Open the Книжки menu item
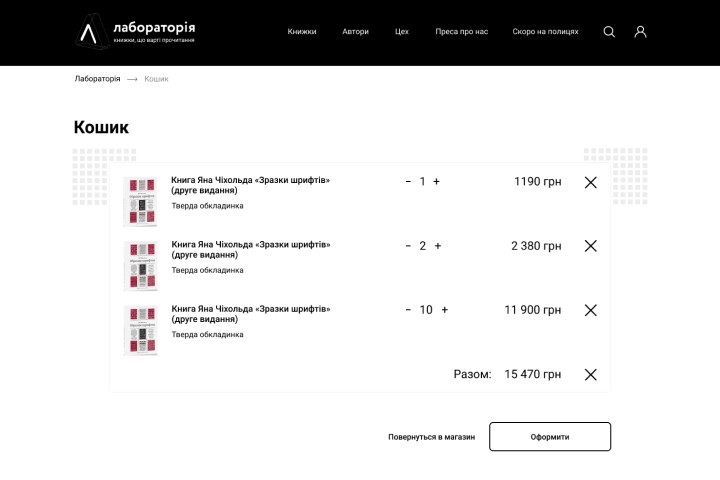The width and height of the screenshot is (720, 480). point(302,32)
